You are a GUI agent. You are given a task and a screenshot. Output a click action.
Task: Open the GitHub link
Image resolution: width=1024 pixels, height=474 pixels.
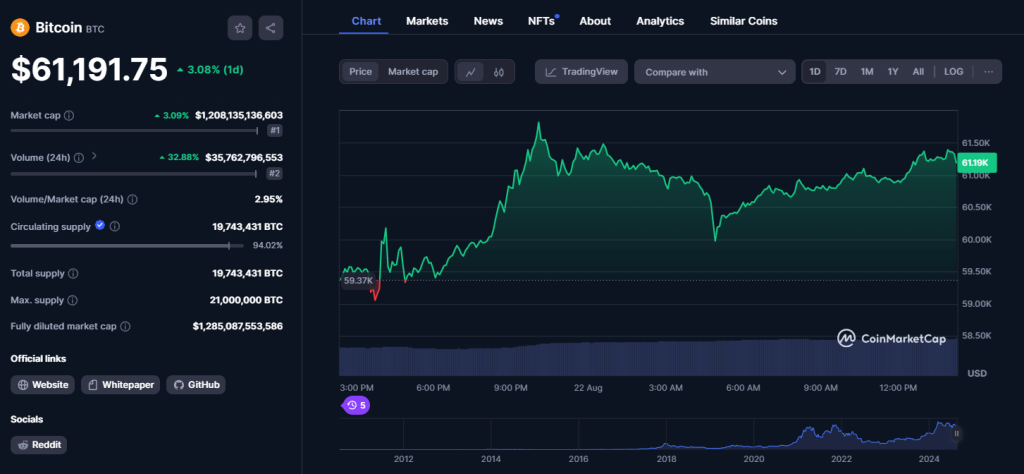[196, 385]
